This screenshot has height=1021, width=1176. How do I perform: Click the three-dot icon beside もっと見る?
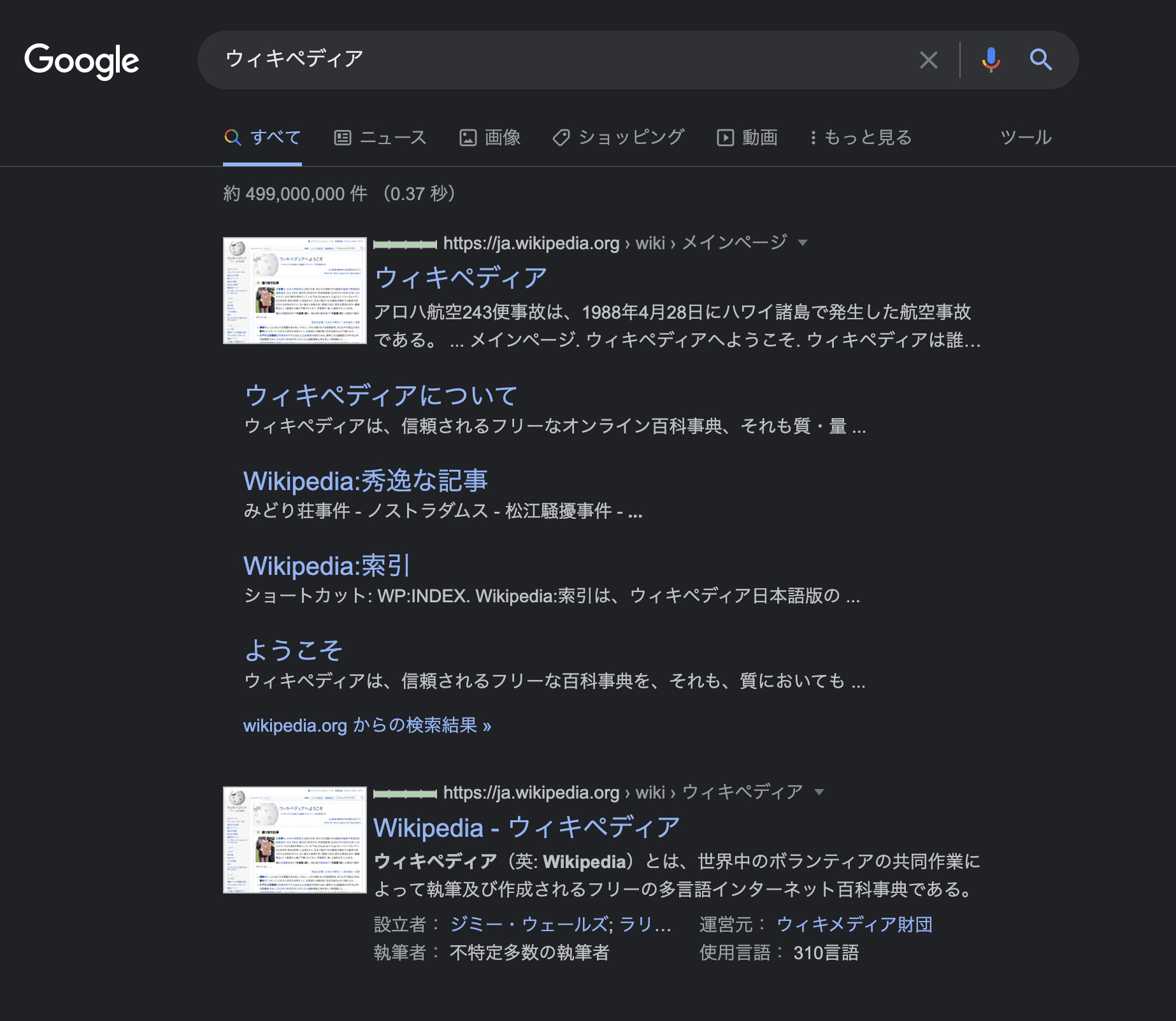click(813, 138)
